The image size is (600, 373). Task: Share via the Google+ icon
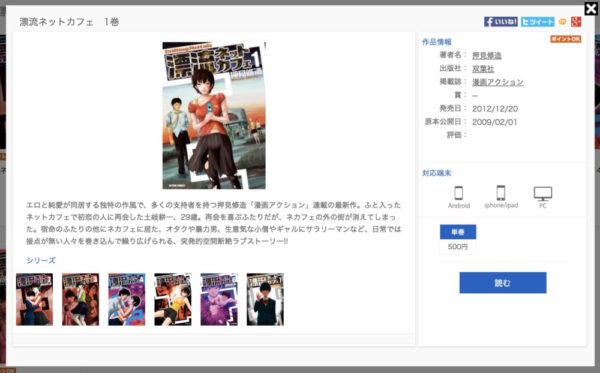coord(576,22)
